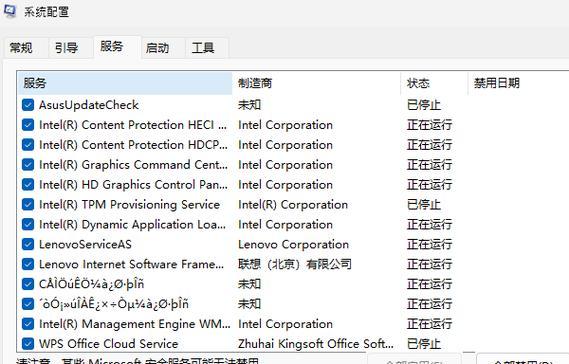The height and width of the screenshot is (364, 569).
Task: Uncheck the LenovoServiceAS checkbox
Action: (x=28, y=244)
